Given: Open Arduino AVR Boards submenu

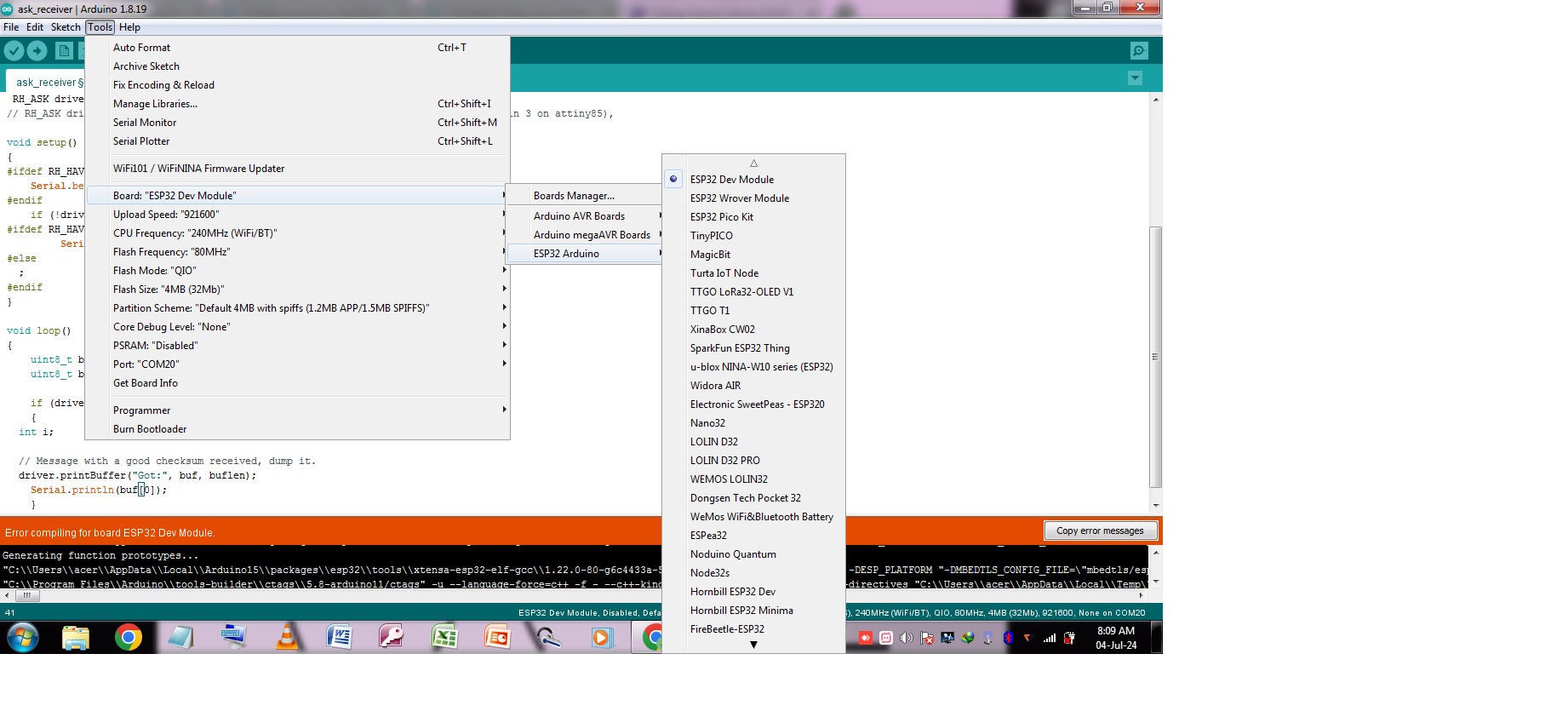Looking at the screenshot, I should [585, 216].
